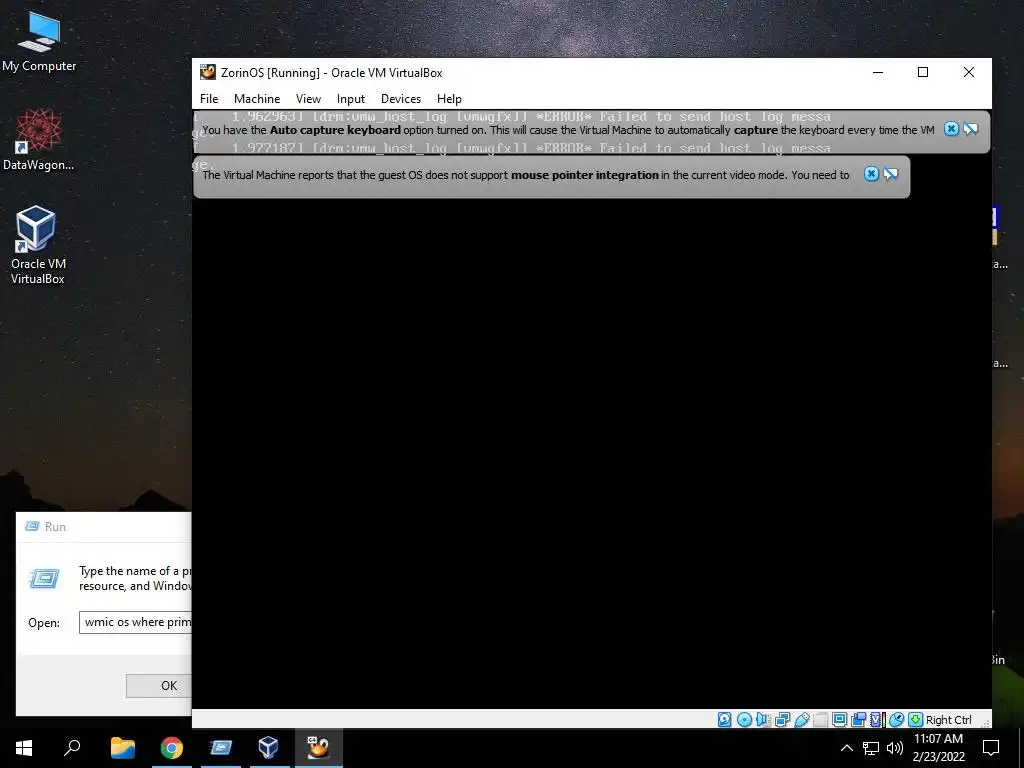This screenshot has width=1024, height=768.
Task: Click the network adapters status icon
Action: (782, 719)
